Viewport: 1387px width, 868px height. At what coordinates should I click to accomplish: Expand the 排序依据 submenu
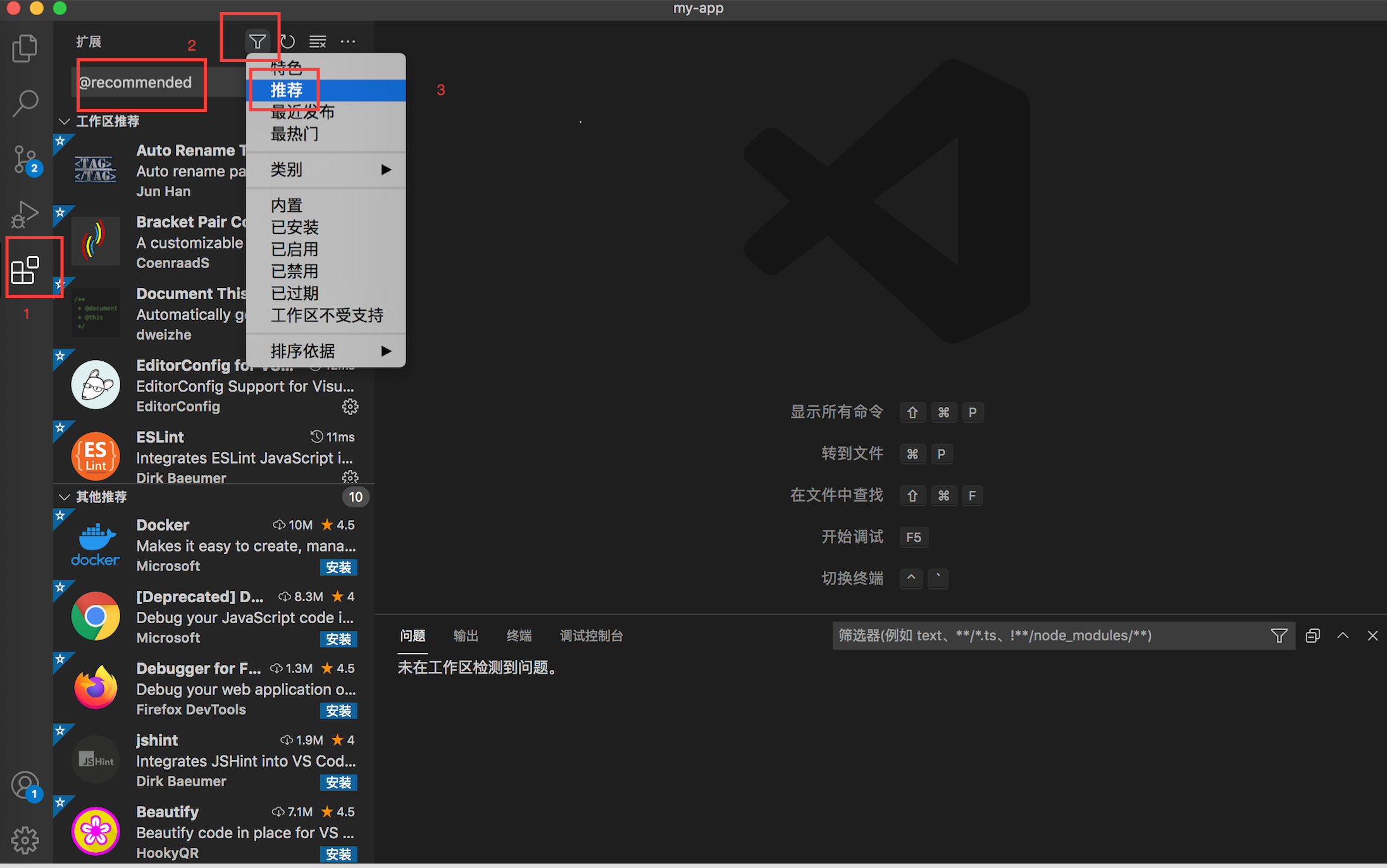(x=326, y=351)
